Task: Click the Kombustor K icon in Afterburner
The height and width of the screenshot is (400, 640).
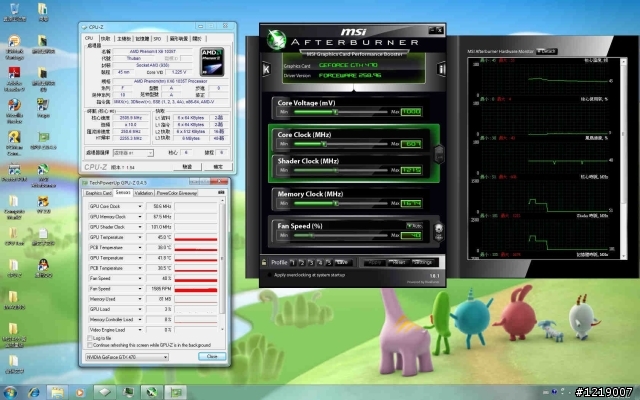Action: click(266, 69)
